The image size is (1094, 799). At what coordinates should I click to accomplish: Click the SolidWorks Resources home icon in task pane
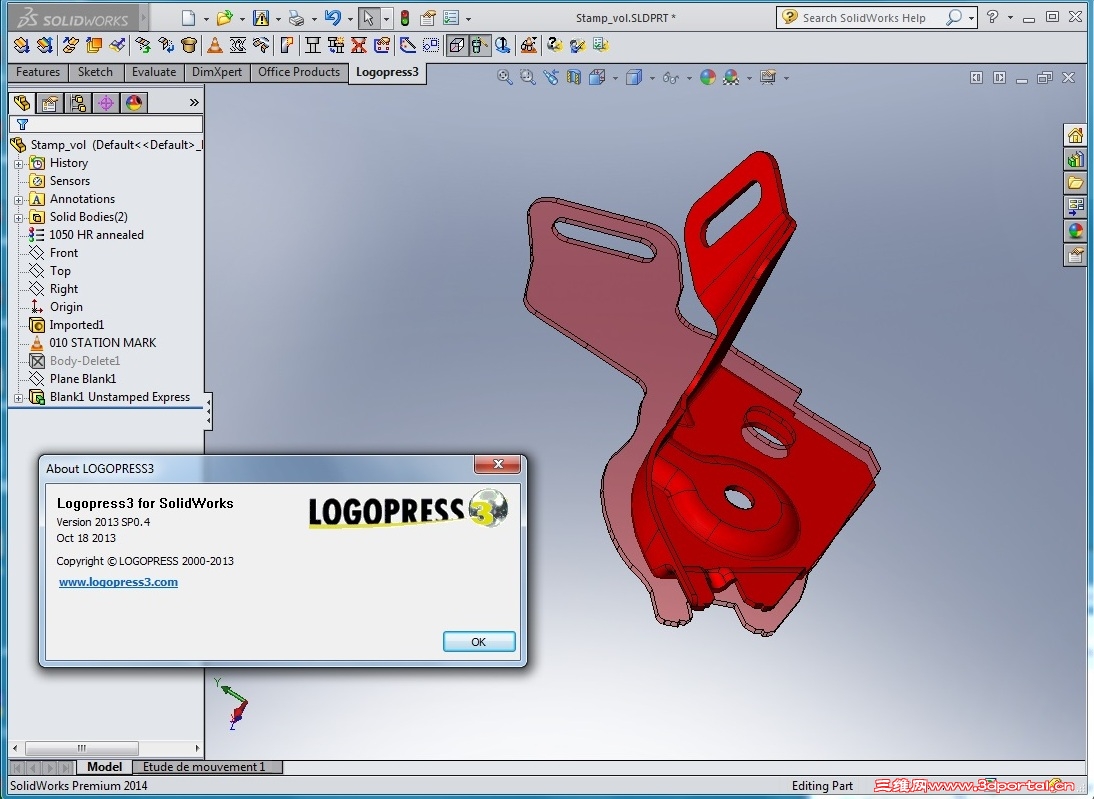click(x=1075, y=135)
